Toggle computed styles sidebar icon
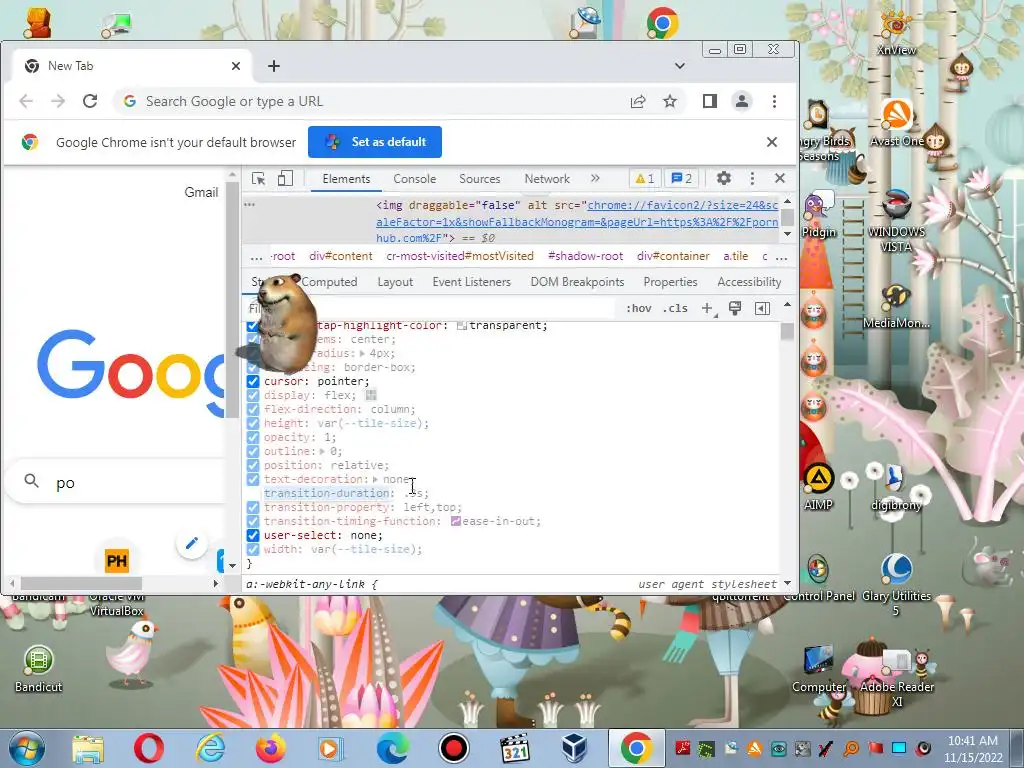1024x768 pixels. (762, 308)
